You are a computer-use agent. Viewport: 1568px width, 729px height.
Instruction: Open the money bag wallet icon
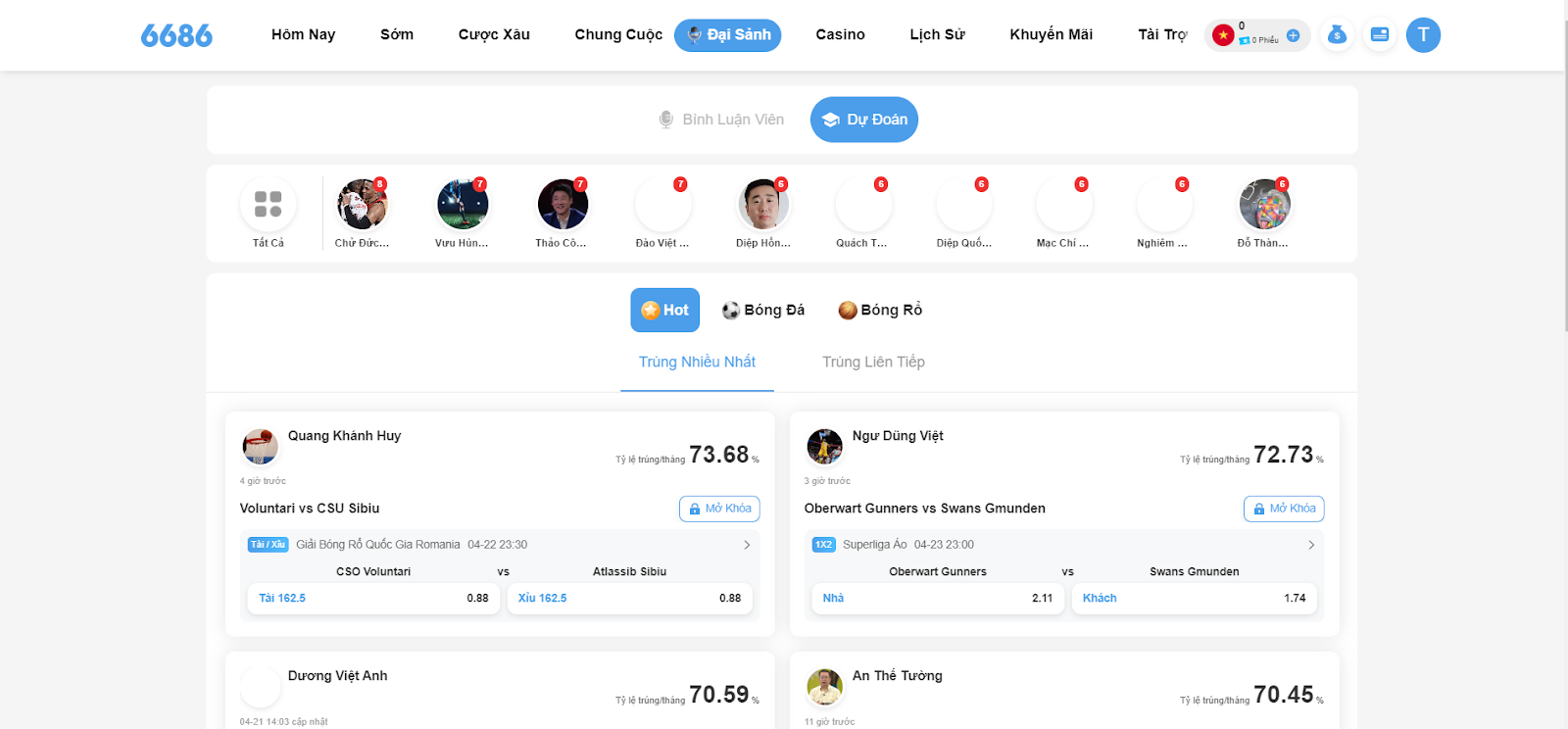1337,35
